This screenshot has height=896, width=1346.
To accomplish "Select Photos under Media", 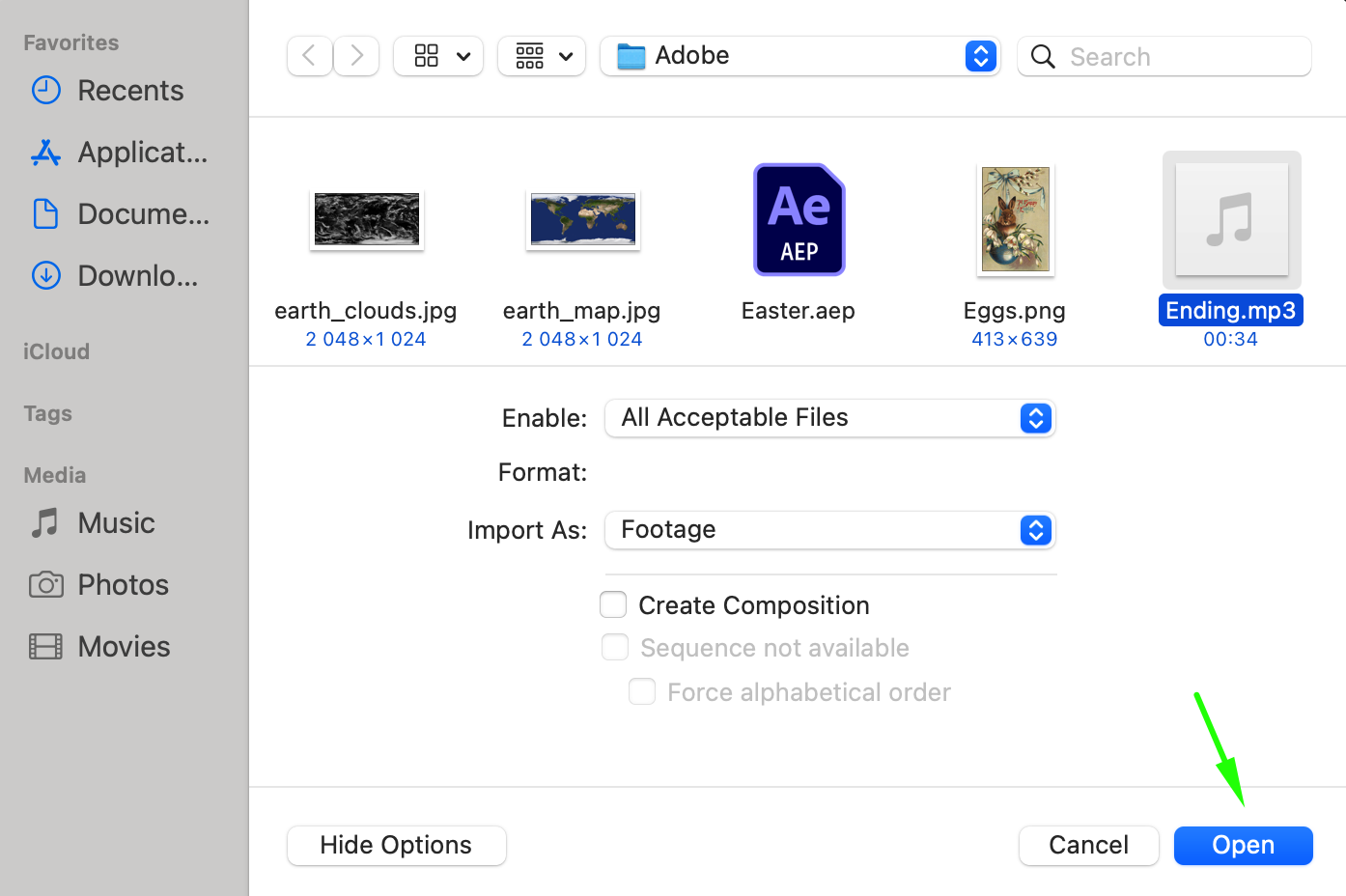I will pos(123,585).
